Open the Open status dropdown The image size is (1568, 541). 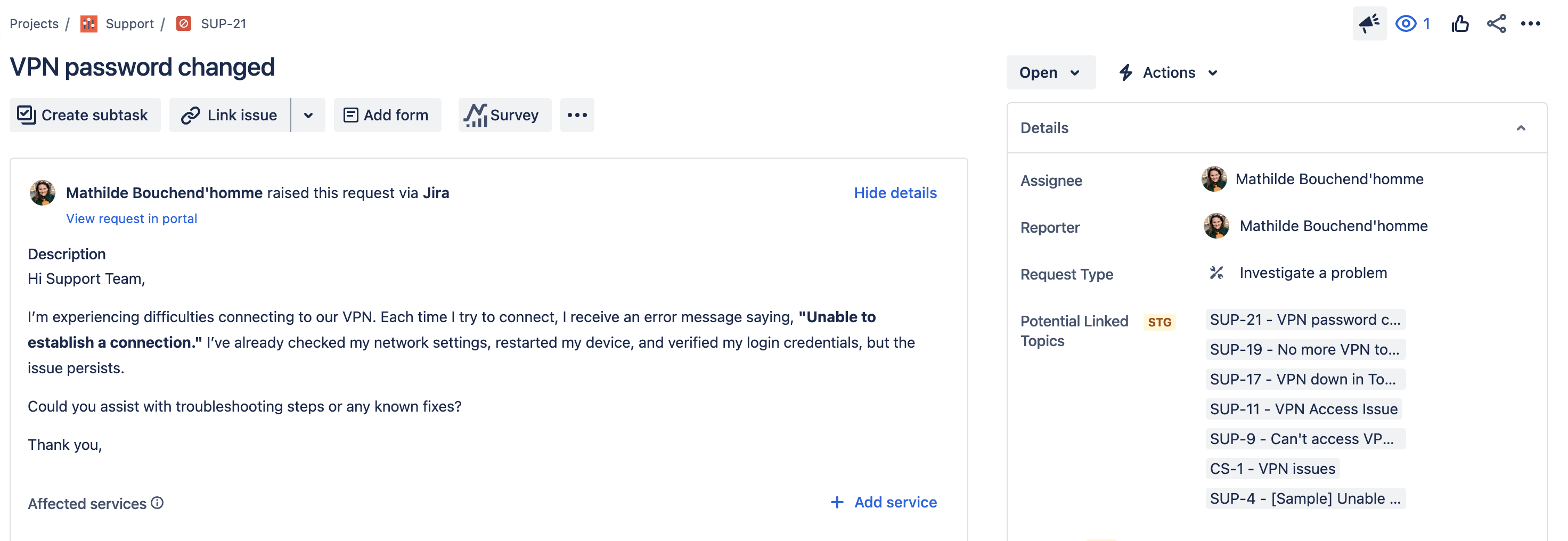click(x=1050, y=72)
